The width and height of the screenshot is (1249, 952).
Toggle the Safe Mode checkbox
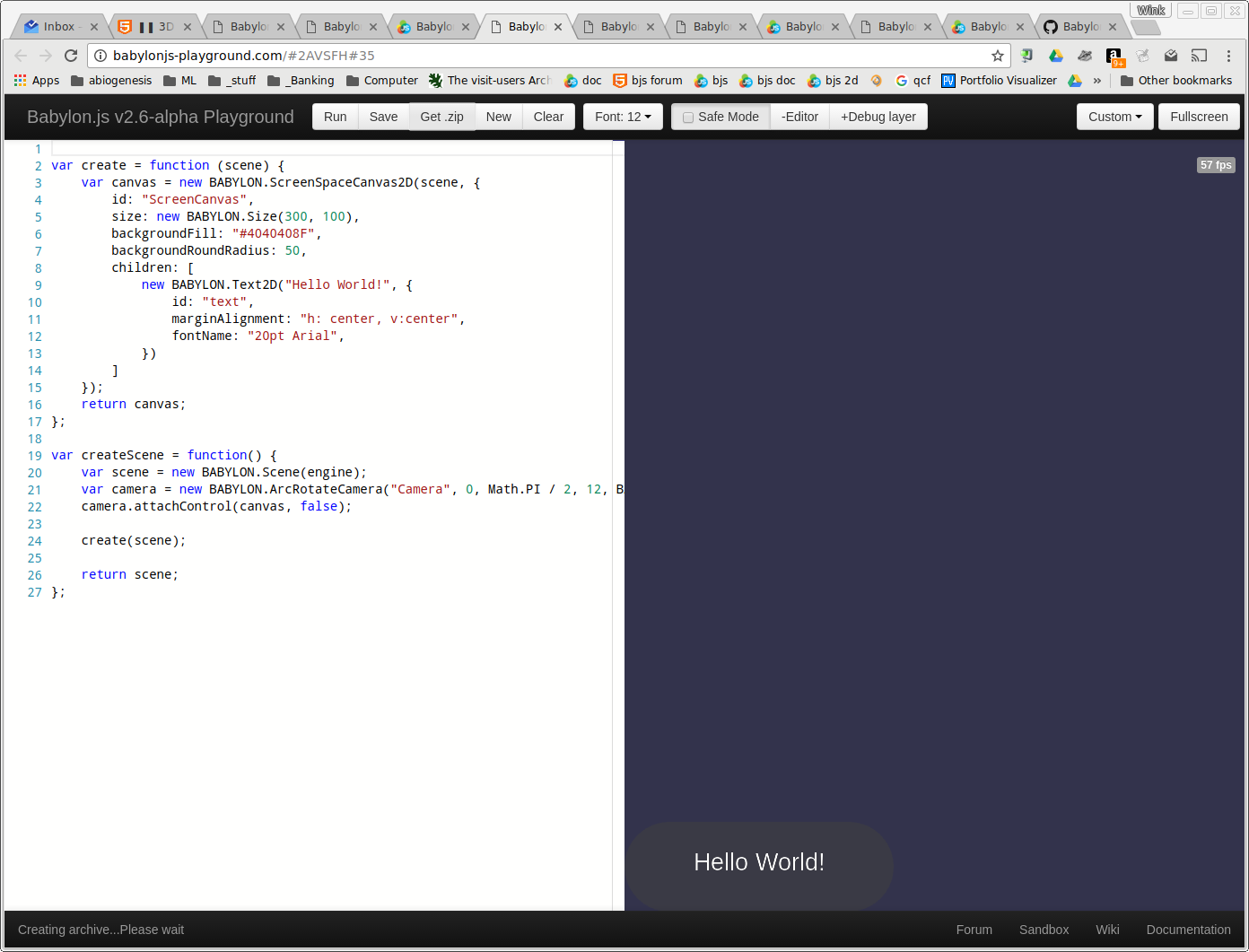click(688, 118)
